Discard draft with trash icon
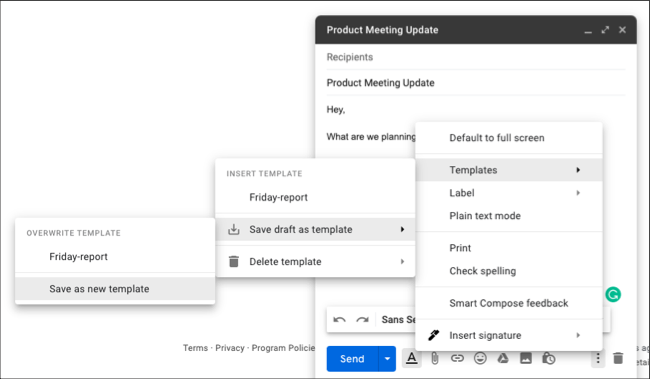The image size is (650, 379). [618, 358]
